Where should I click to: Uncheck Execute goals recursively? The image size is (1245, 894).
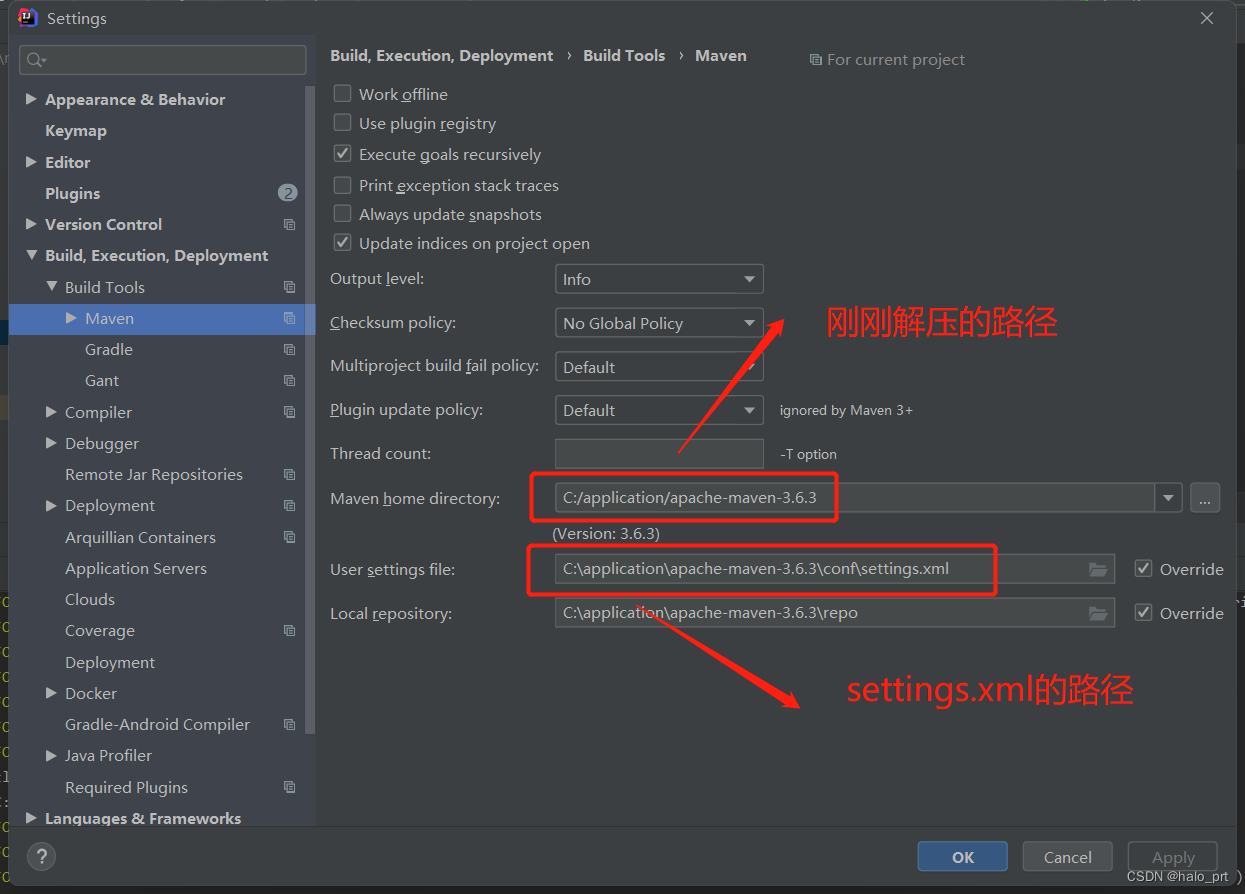tap(342, 154)
